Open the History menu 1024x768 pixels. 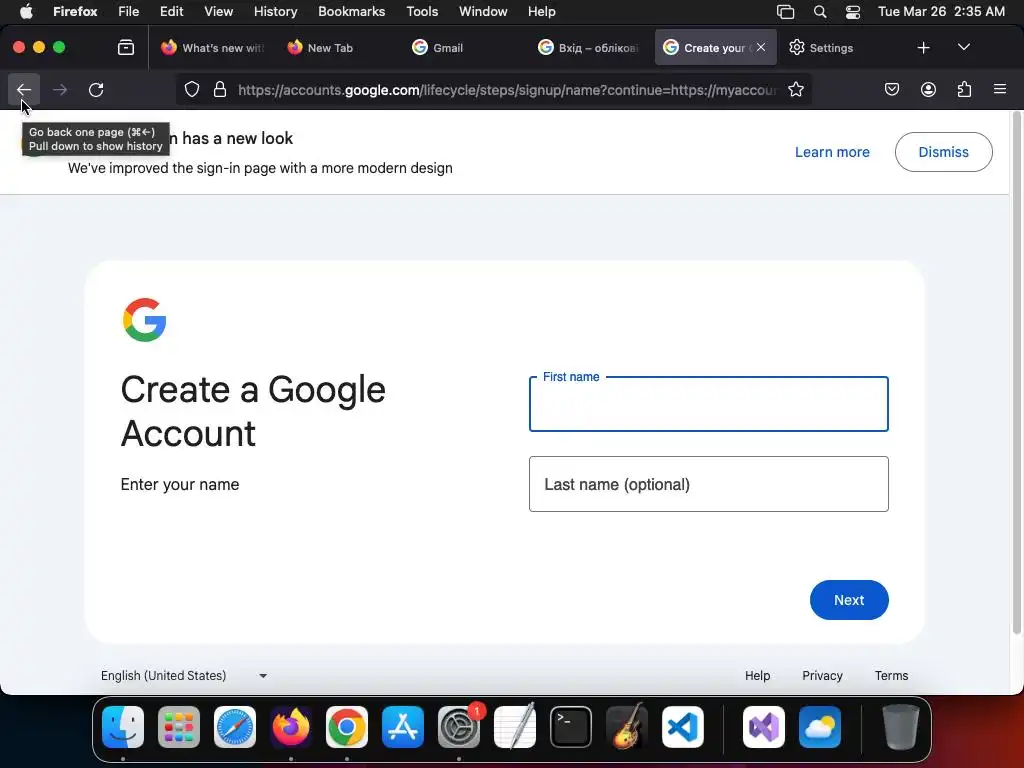click(275, 11)
